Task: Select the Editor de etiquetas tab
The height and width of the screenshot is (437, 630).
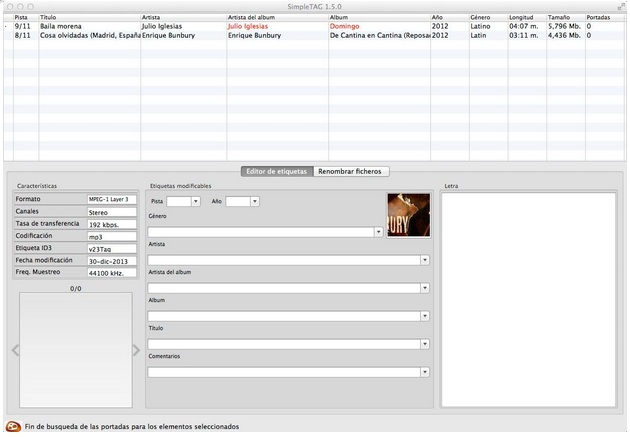Action: point(277,171)
